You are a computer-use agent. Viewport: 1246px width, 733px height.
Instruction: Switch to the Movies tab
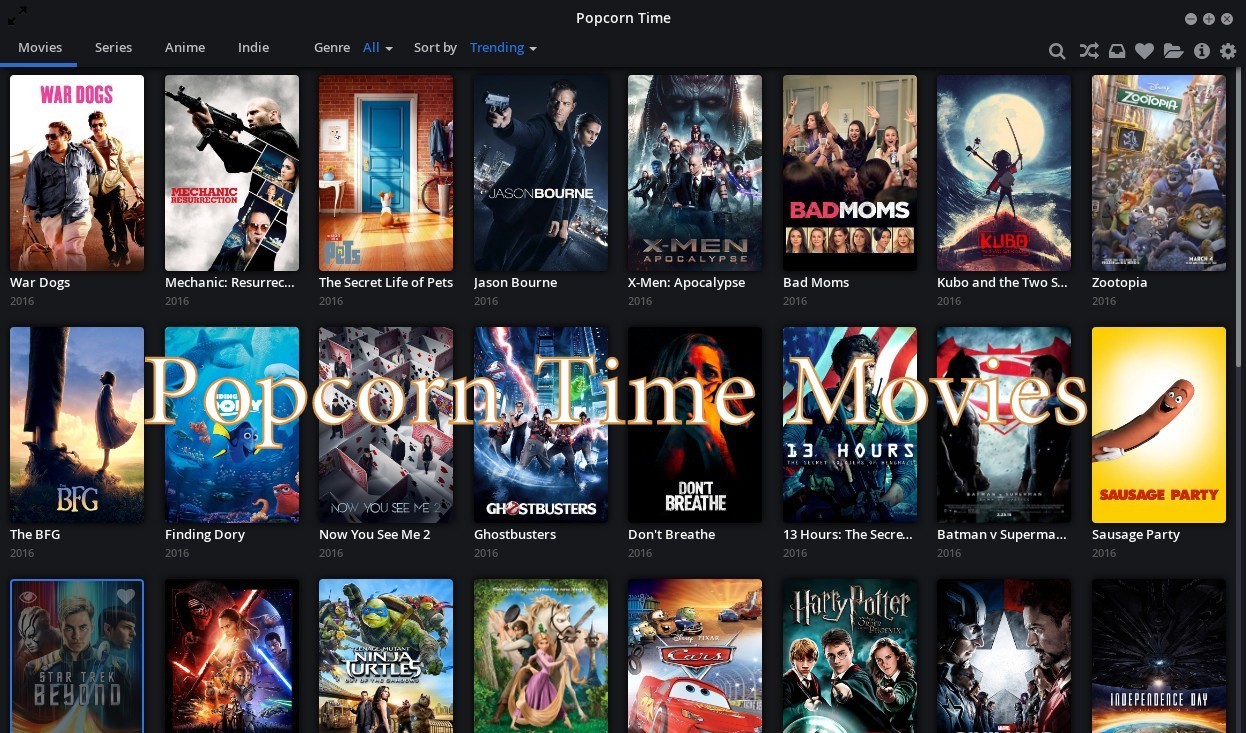pyautogui.click(x=40, y=47)
